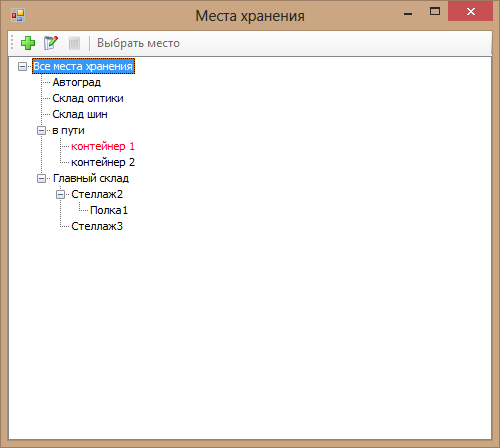Select Автоград in the tree
This screenshot has width=500, height=448.
click(77, 82)
